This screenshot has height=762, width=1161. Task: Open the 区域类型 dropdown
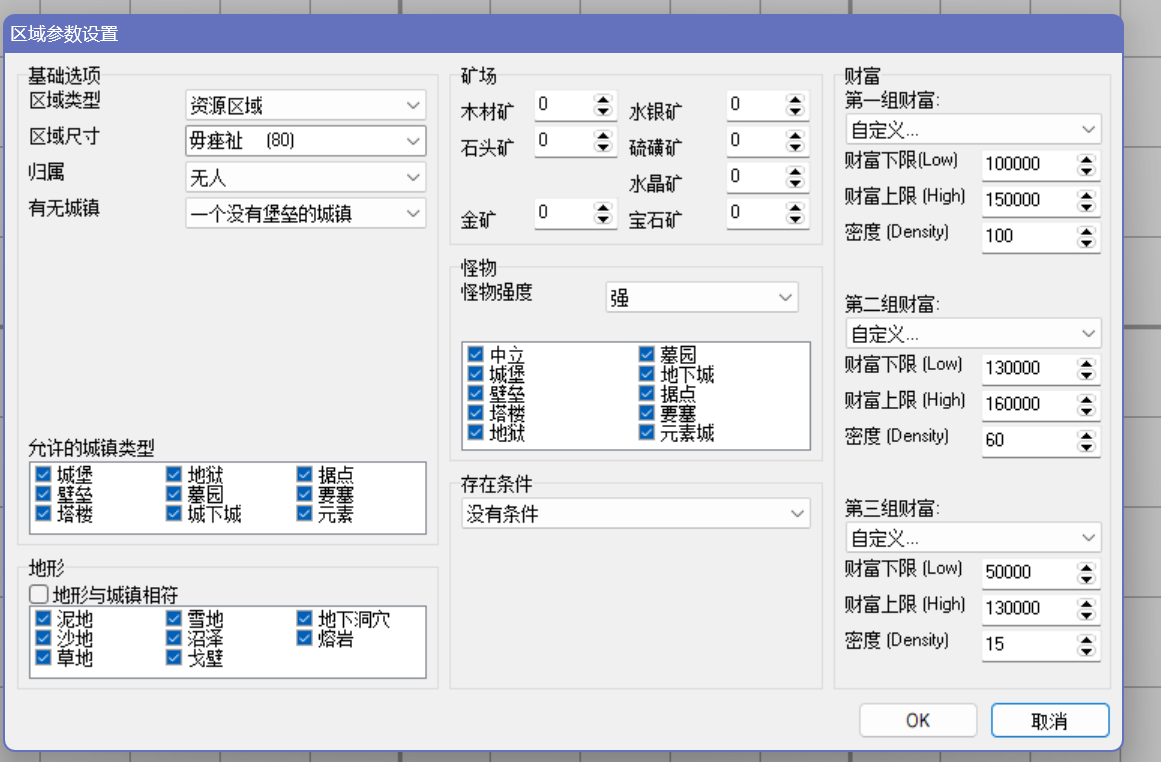click(305, 105)
